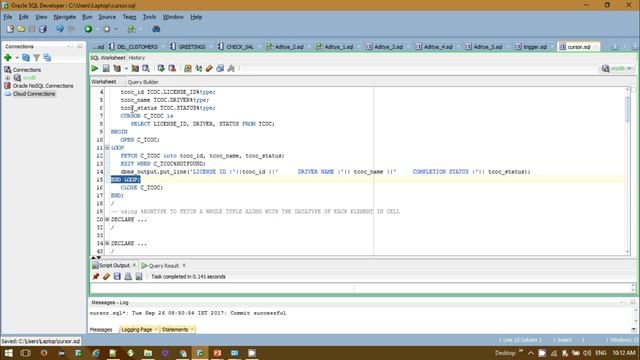640x360 pixels.
Task: Click the Windows Start button
Action: tap(9, 353)
